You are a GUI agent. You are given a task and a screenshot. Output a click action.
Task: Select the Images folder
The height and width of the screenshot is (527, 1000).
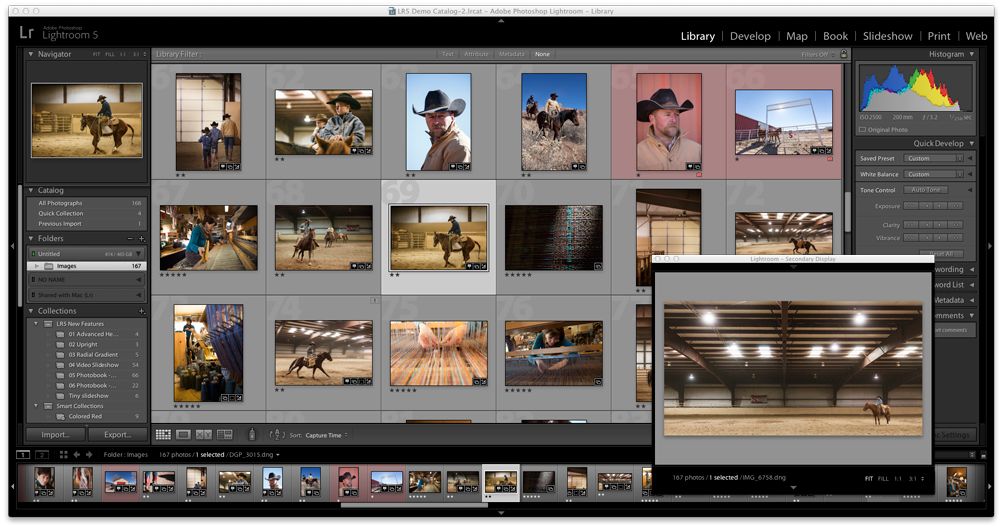point(66,266)
